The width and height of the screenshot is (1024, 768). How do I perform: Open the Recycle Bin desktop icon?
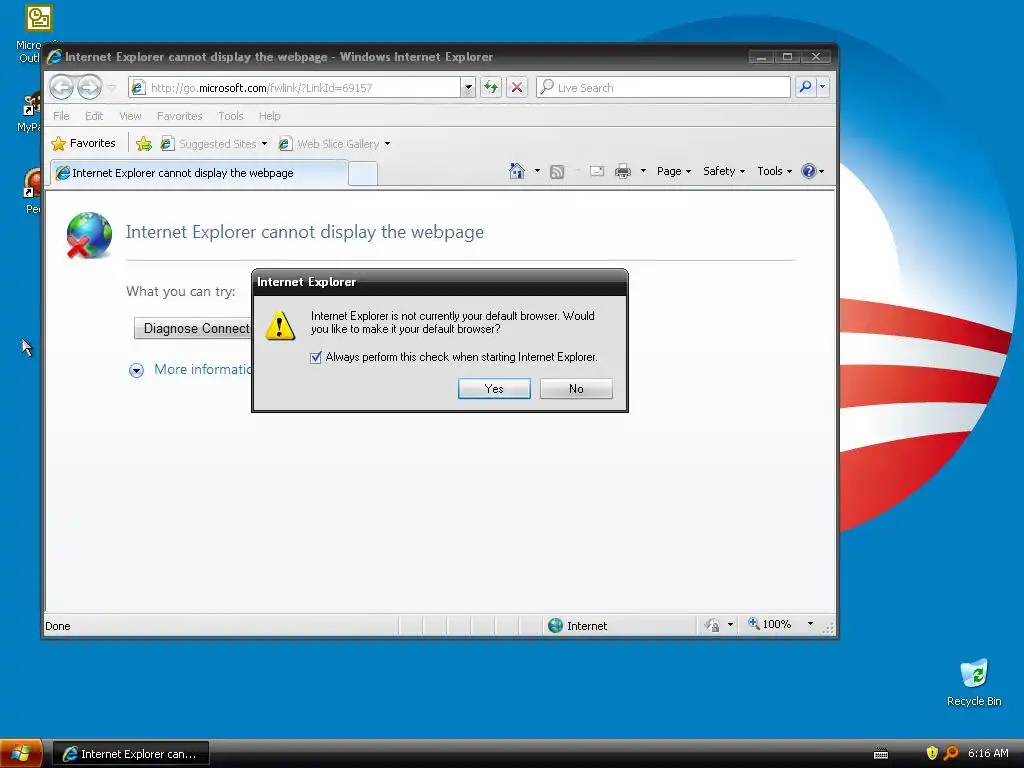974,683
